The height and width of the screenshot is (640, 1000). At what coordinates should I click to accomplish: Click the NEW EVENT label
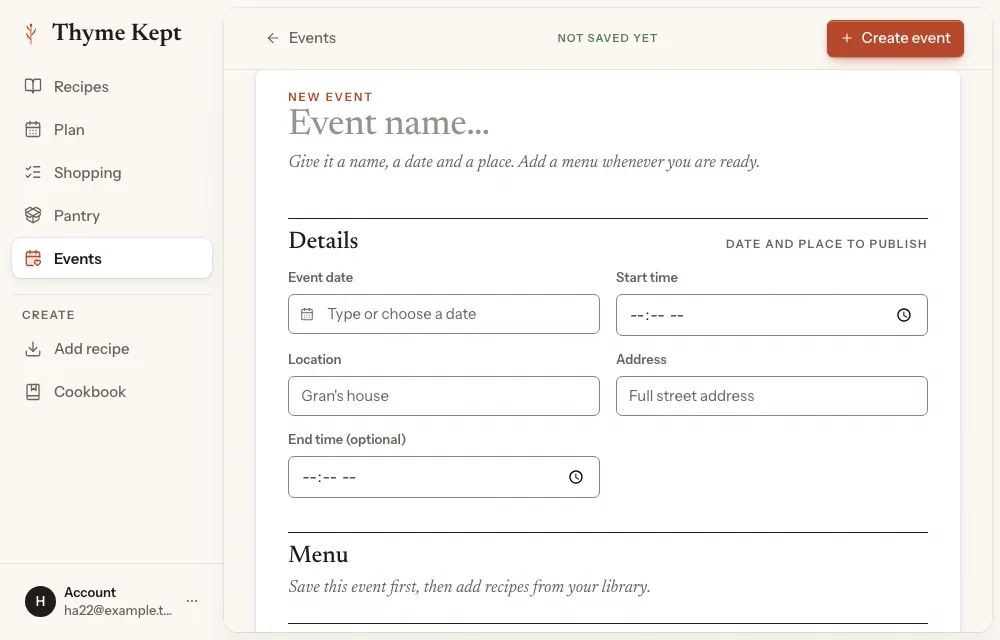330,97
